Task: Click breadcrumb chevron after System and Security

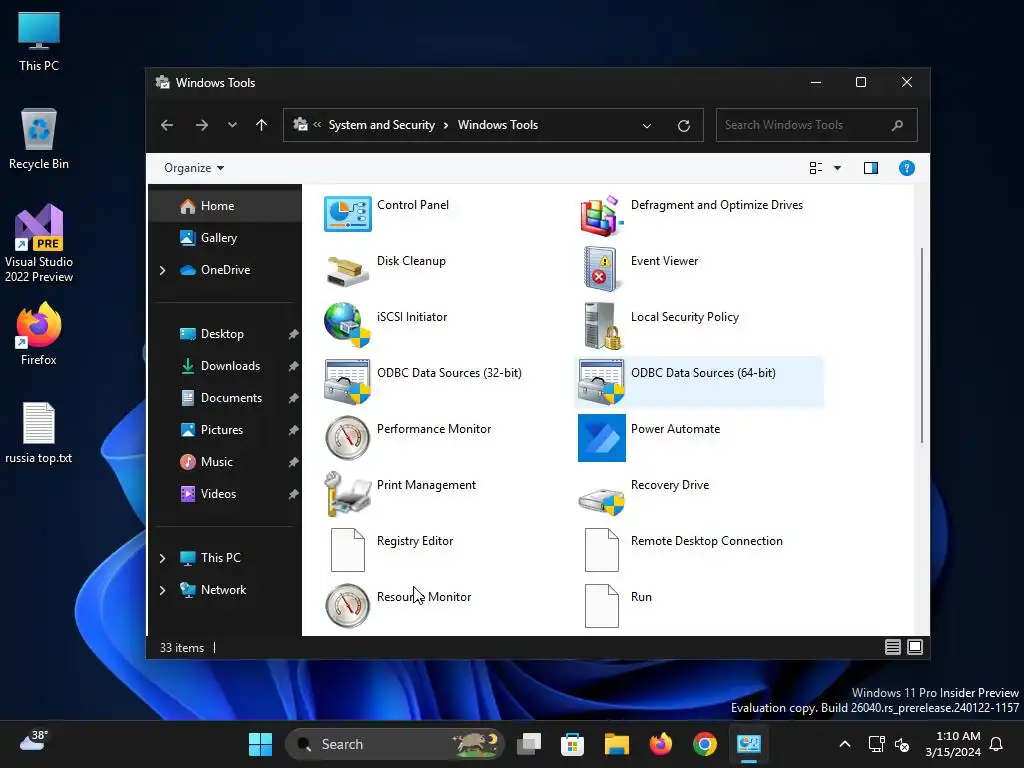Action: pyautogui.click(x=446, y=125)
